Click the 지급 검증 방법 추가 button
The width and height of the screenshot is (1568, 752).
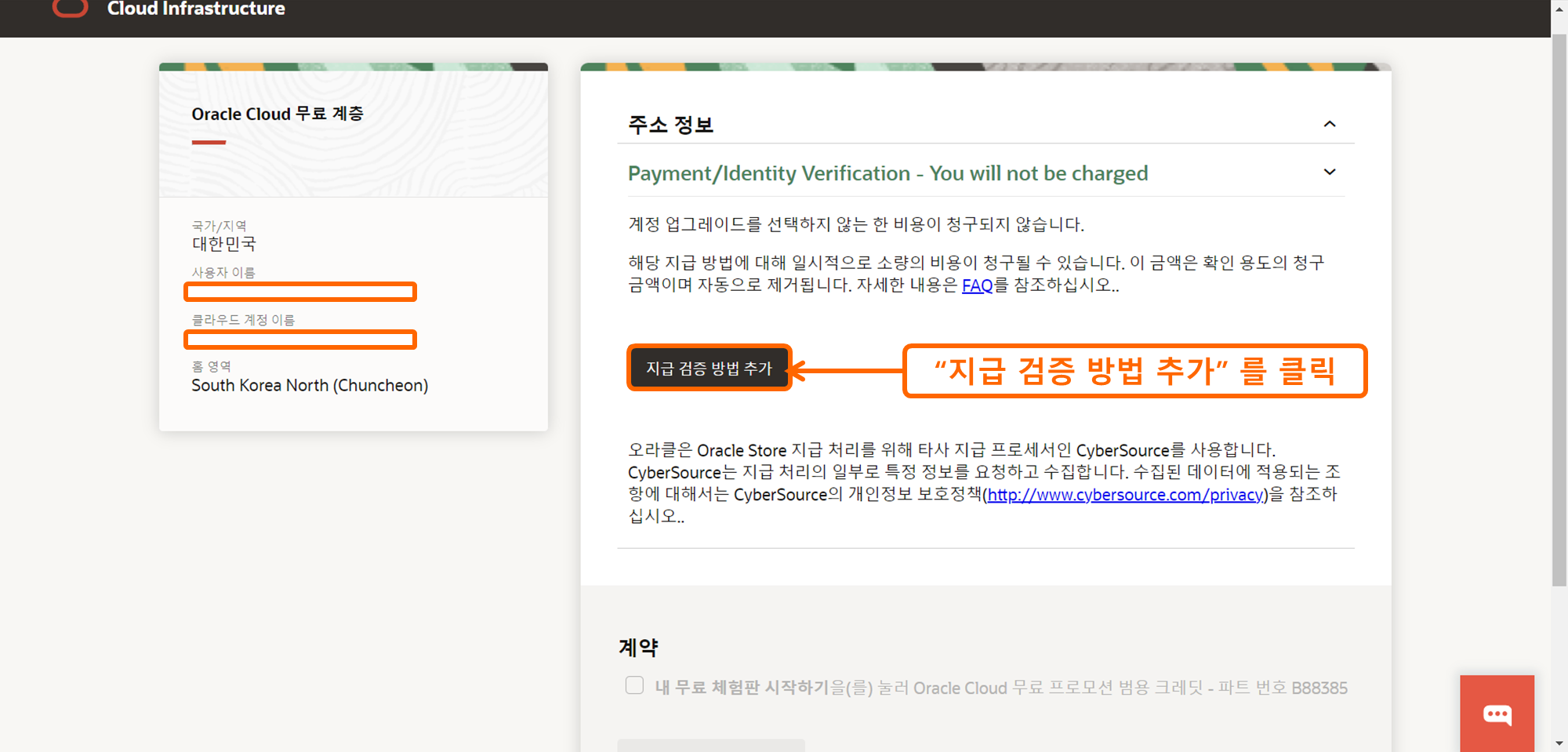tap(710, 368)
